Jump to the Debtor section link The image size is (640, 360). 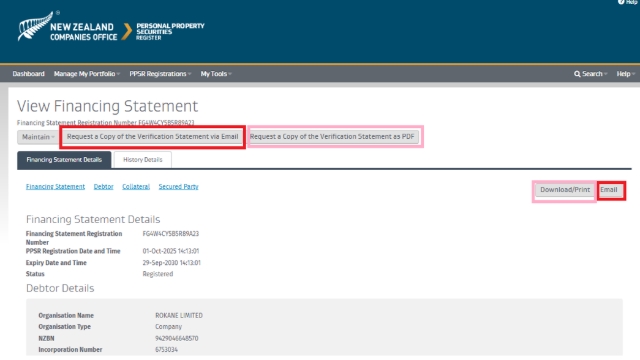point(103,187)
